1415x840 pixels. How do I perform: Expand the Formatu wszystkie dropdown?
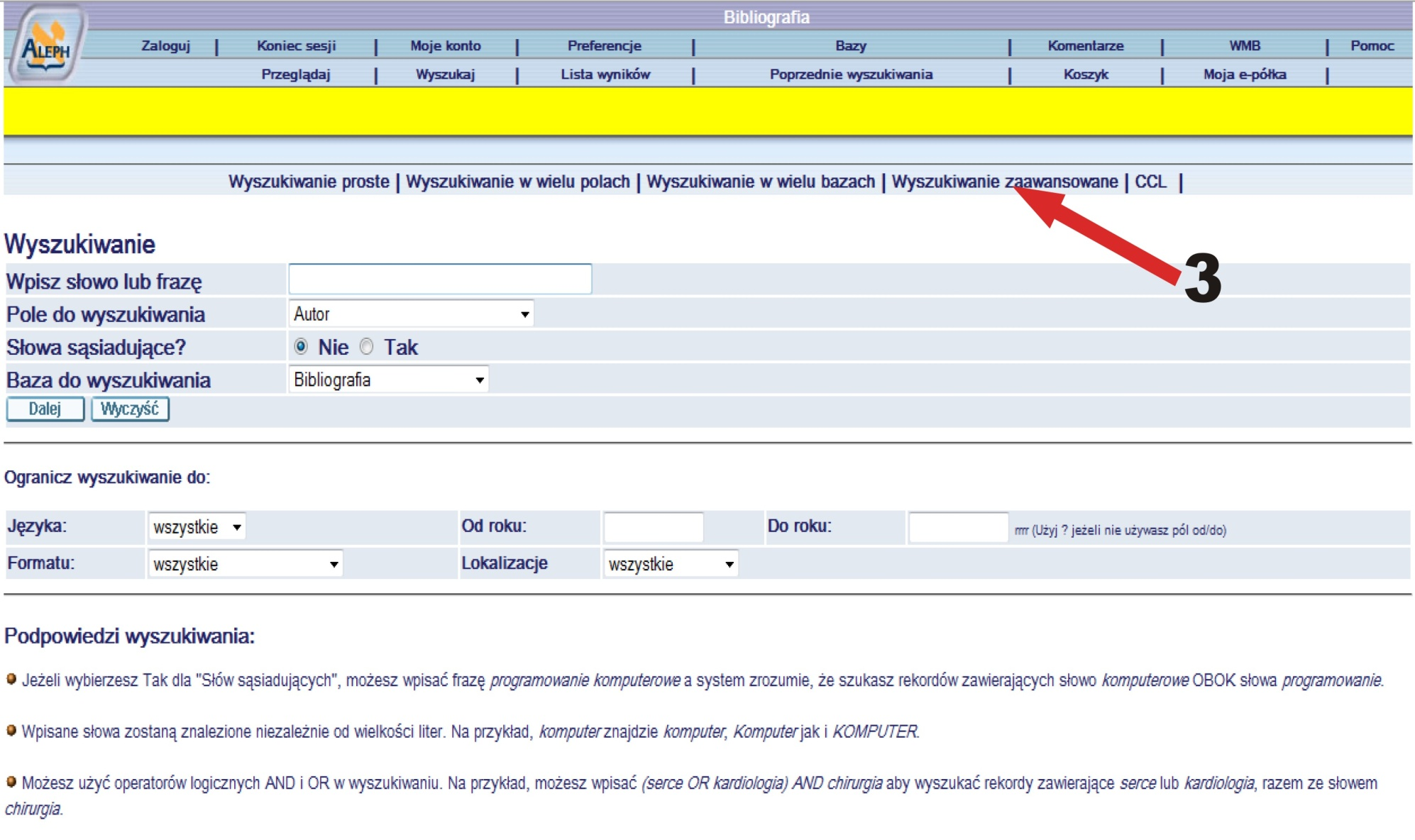pyautogui.click(x=245, y=564)
